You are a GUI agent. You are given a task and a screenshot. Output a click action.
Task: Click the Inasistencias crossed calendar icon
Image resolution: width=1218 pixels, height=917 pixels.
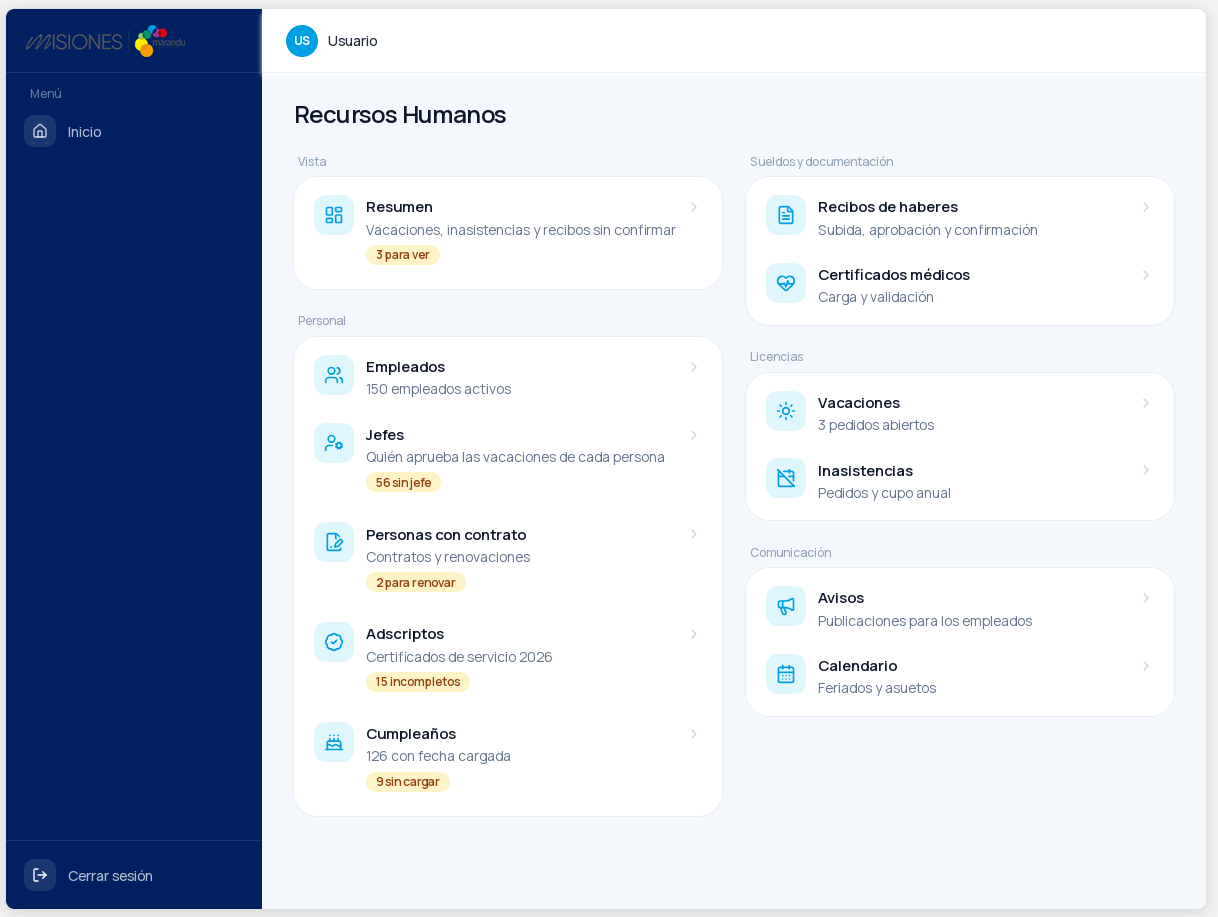tap(786, 478)
